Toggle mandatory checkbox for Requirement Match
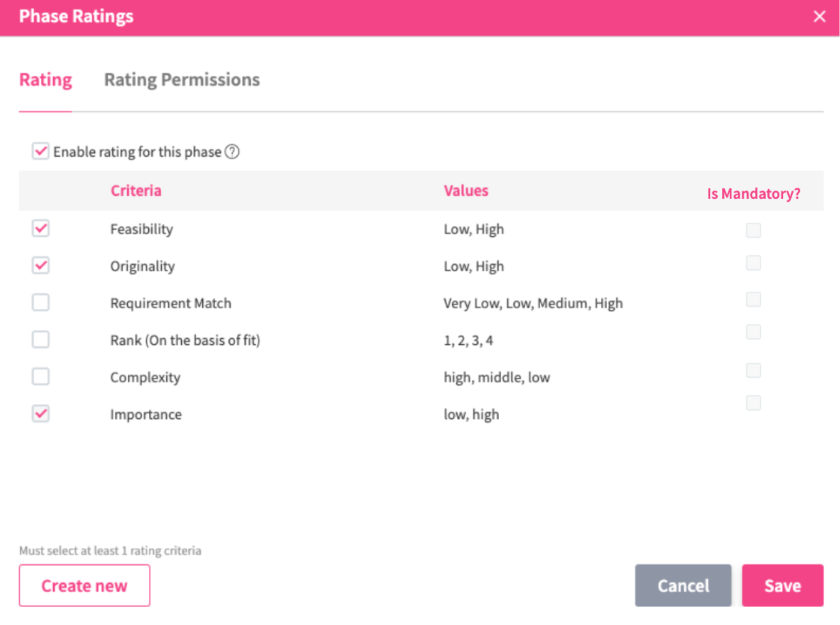The width and height of the screenshot is (840, 625). click(x=753, y=299)
